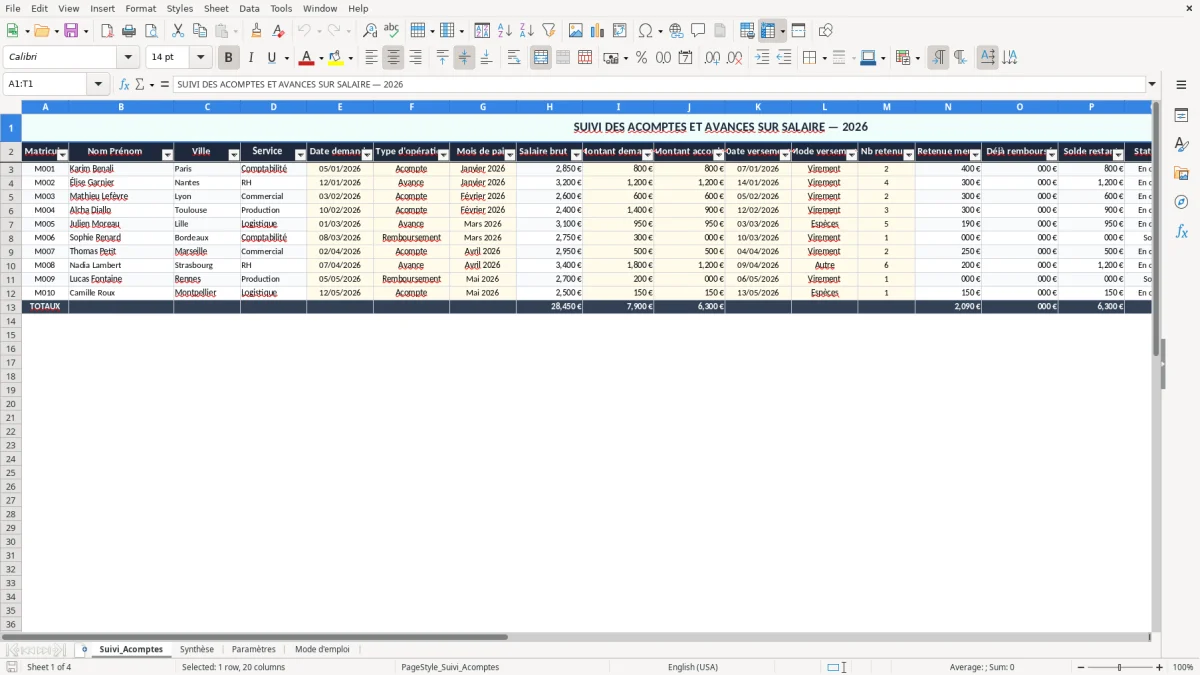Toggle bold formatting

tap(229, 58)
